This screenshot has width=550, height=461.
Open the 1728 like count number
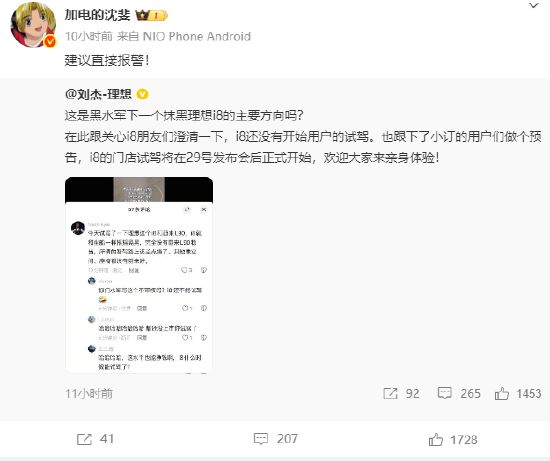(464, 440)
